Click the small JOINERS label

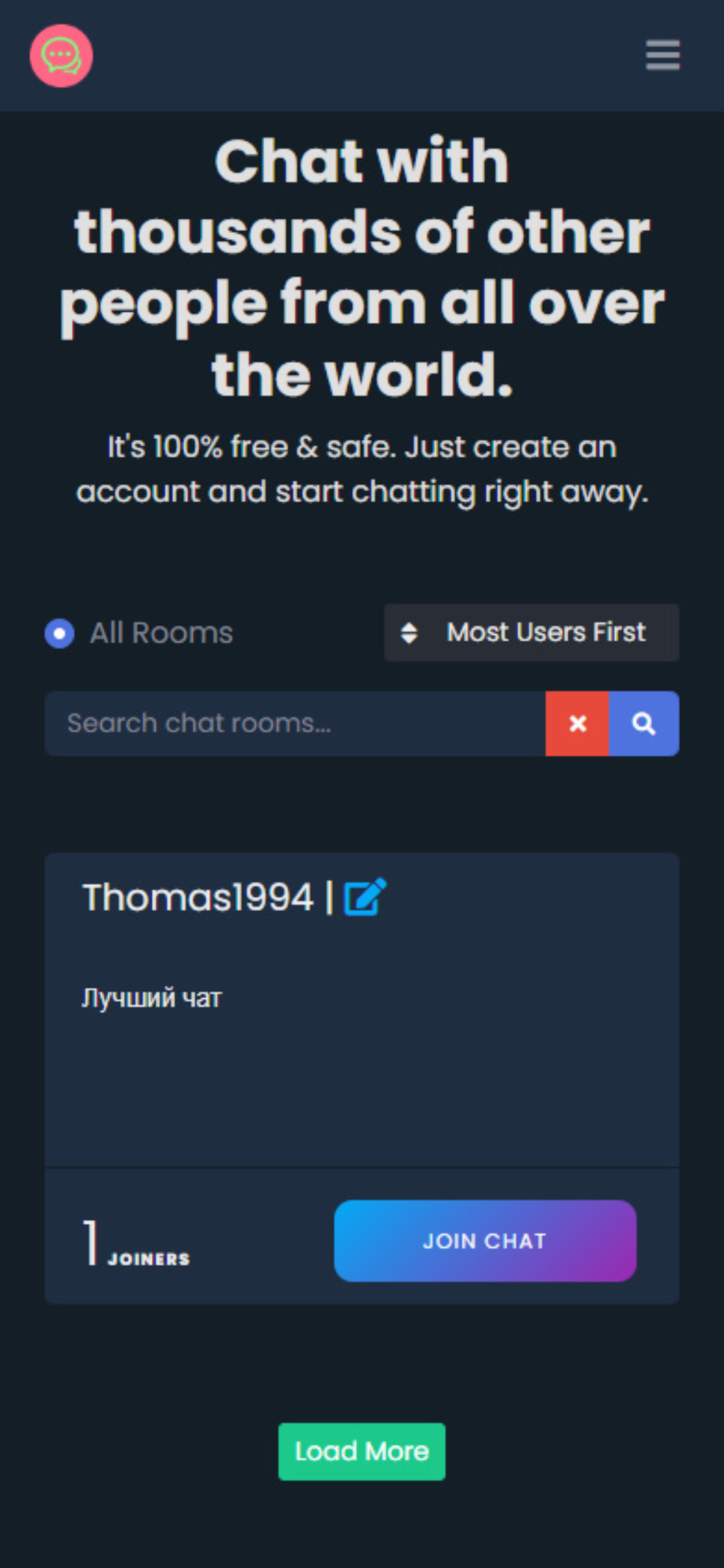pyautogui.click(x=149, y=1259)
